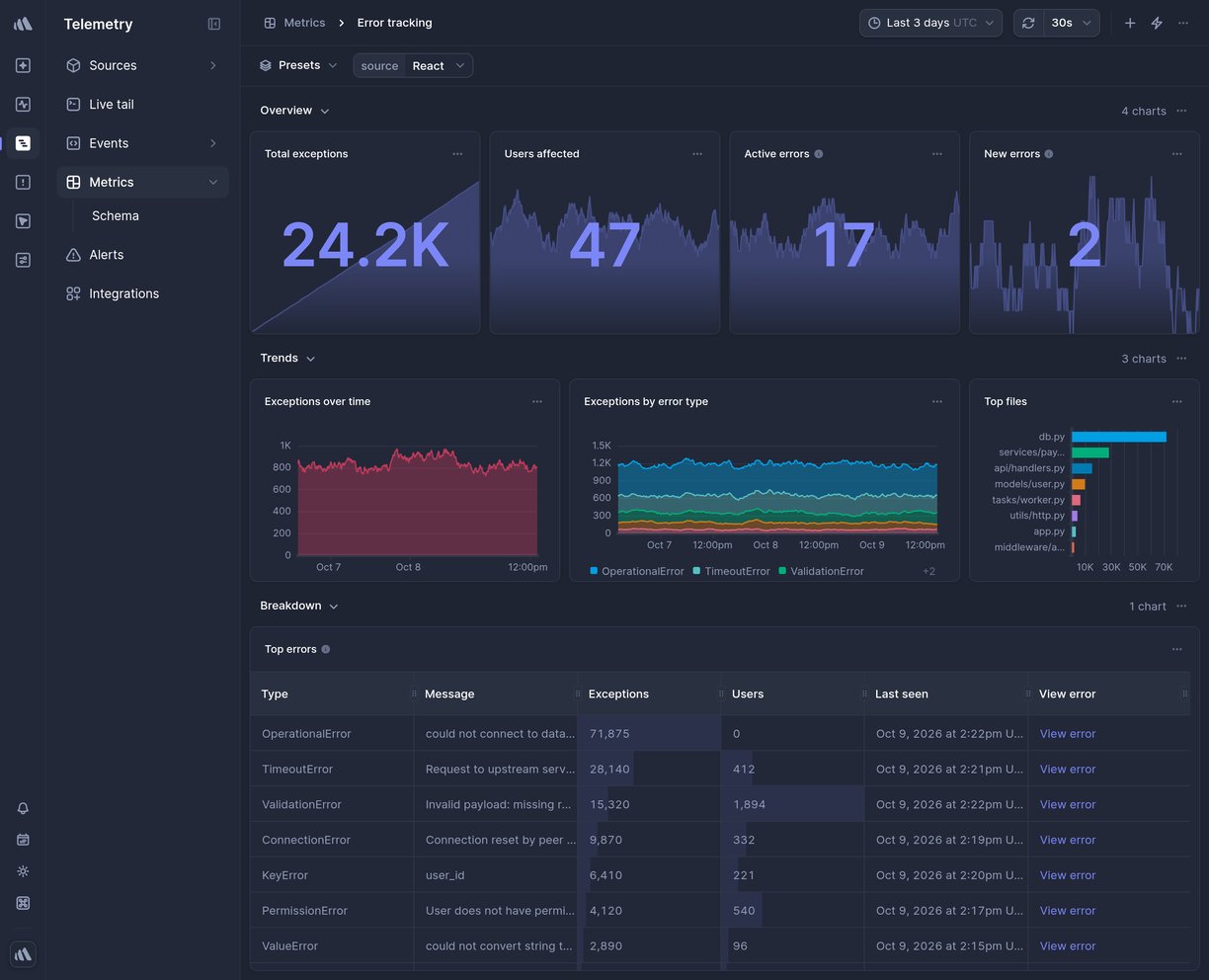Open Live tail in sidebar
Screen dimensions: 1209x980
pos(142,104)
